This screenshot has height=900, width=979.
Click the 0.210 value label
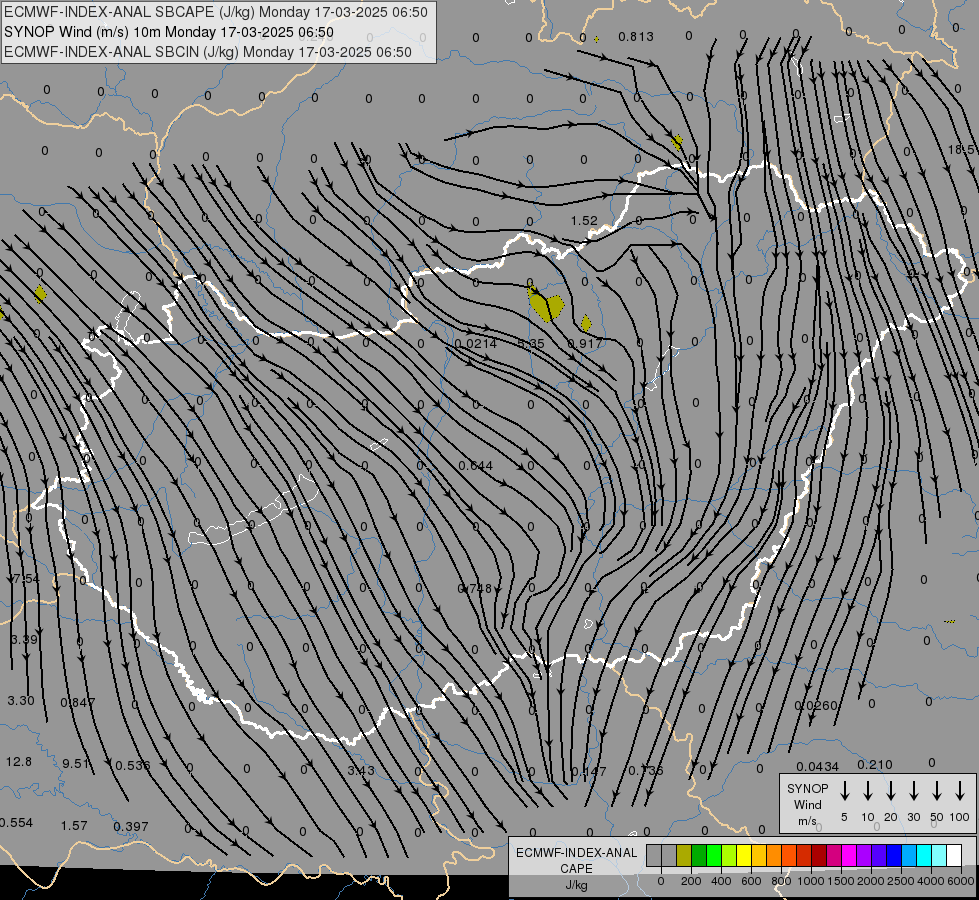point(875,764)
